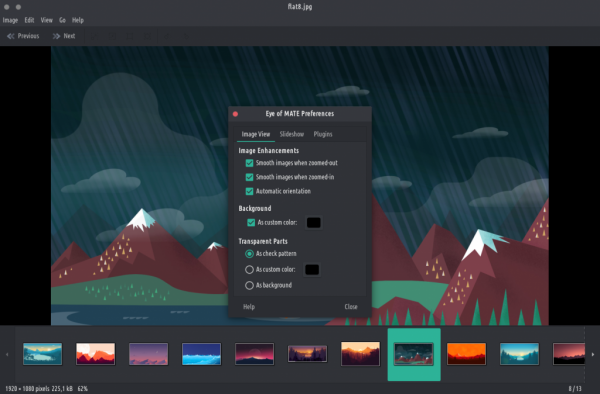
Task: Go to the Previous image
Action: tap(23, 36)
